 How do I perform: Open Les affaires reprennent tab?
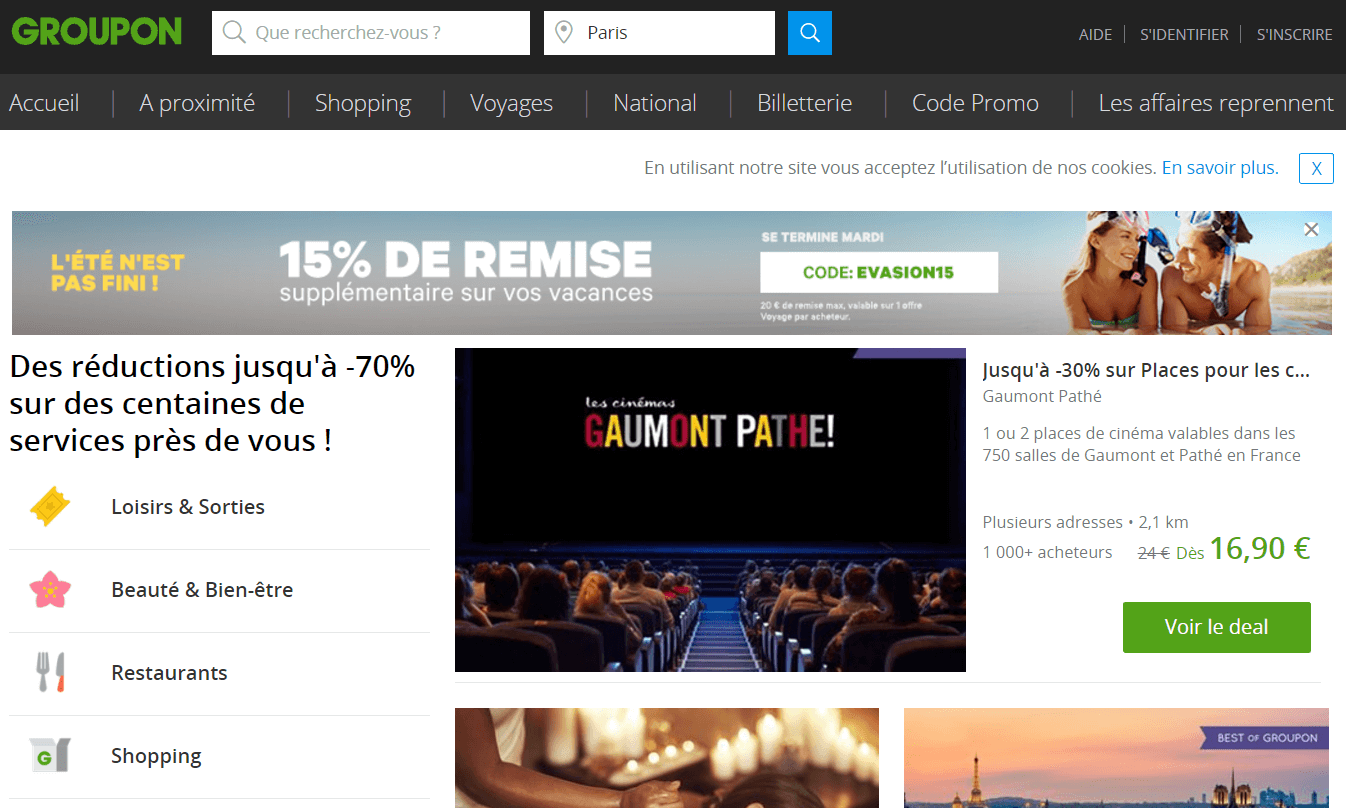click(1216, 103)
